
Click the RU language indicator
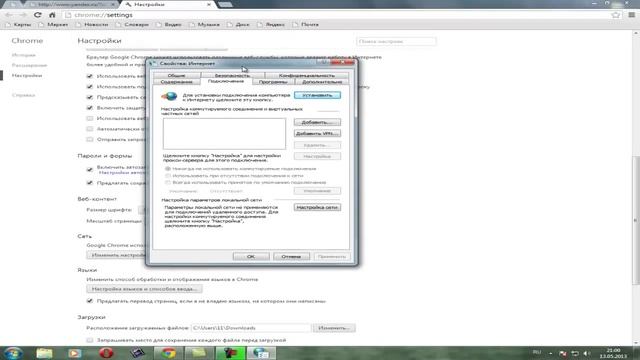[537, 352]
